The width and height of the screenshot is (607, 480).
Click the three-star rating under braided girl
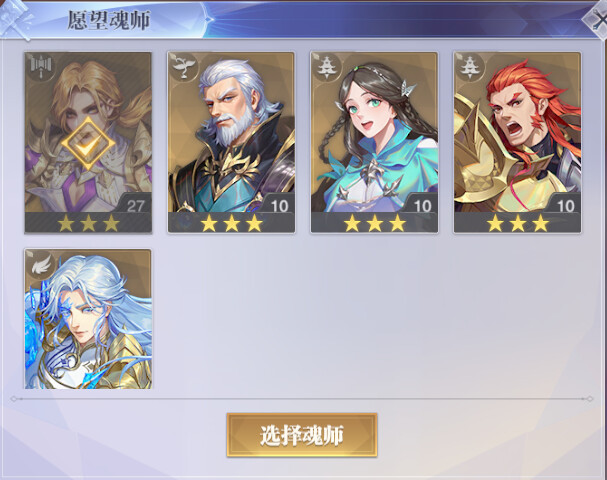[x=375, y=223]
